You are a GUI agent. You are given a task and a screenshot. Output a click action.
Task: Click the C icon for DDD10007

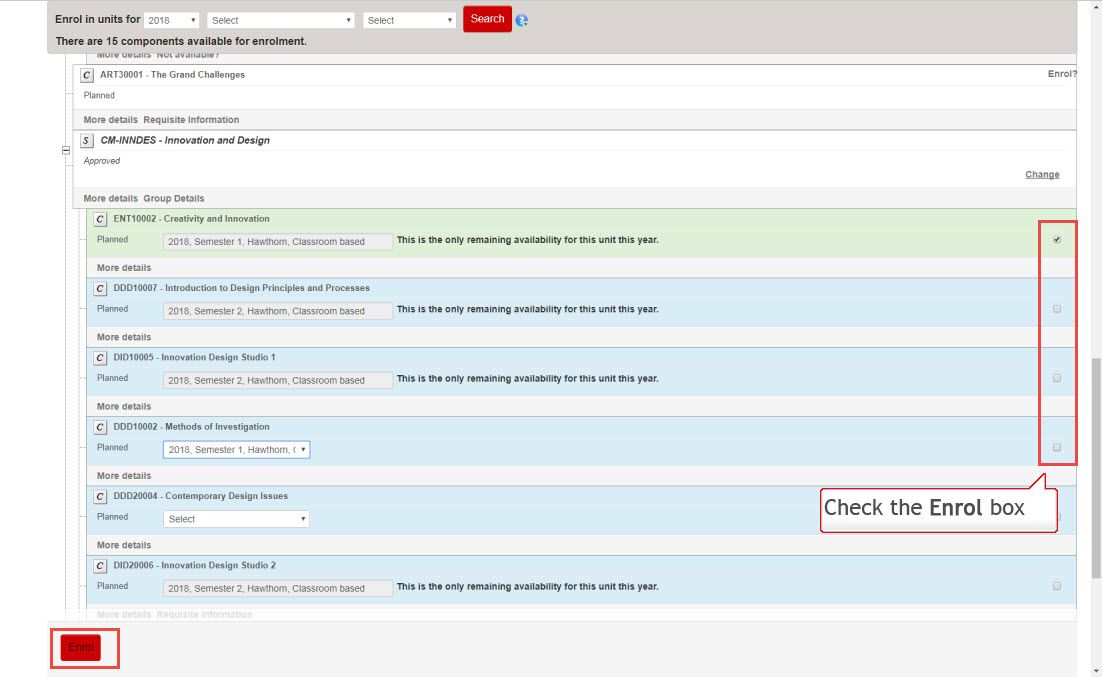pos(100,289)
